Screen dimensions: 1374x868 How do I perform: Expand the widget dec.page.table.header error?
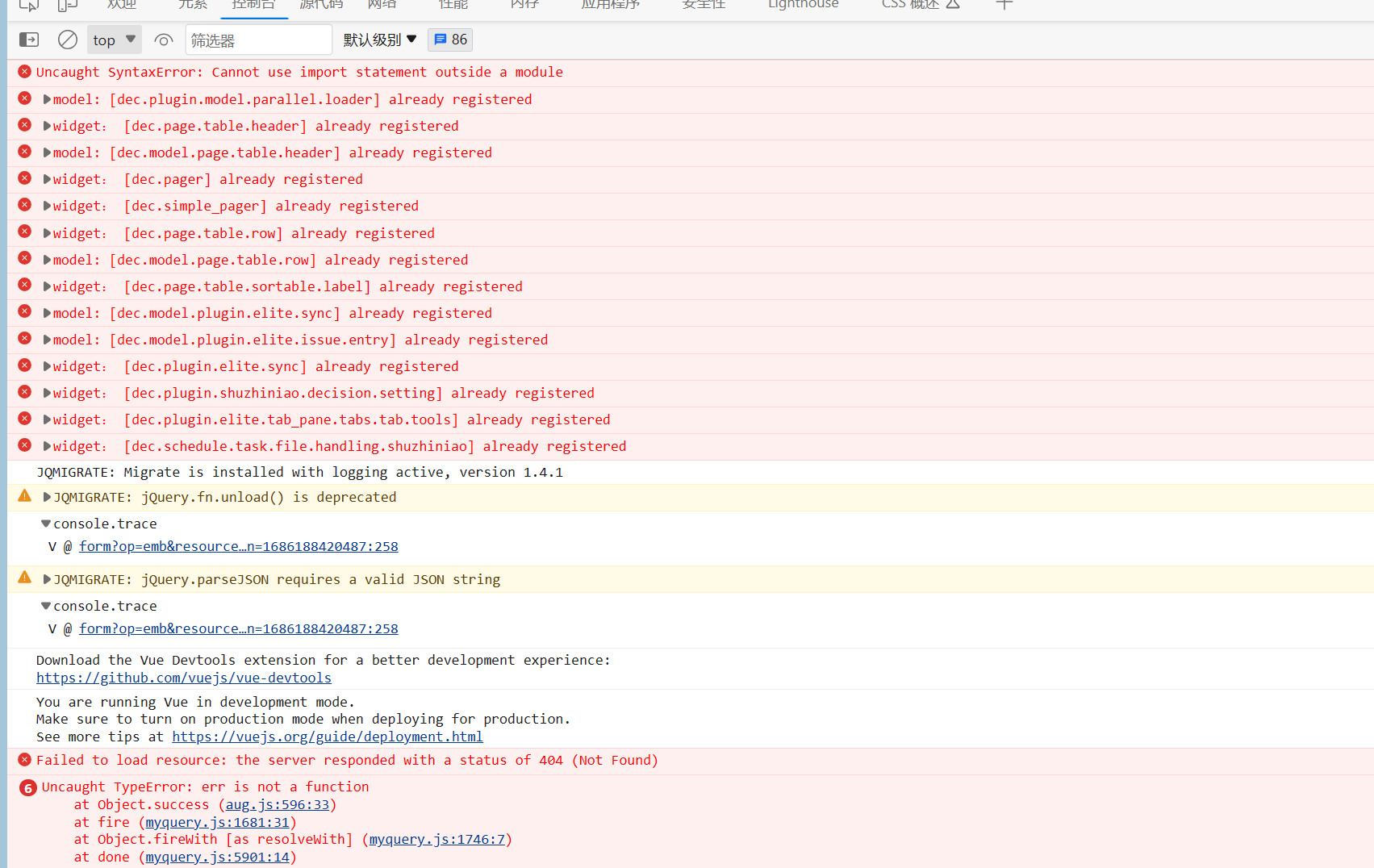[48, 126]
